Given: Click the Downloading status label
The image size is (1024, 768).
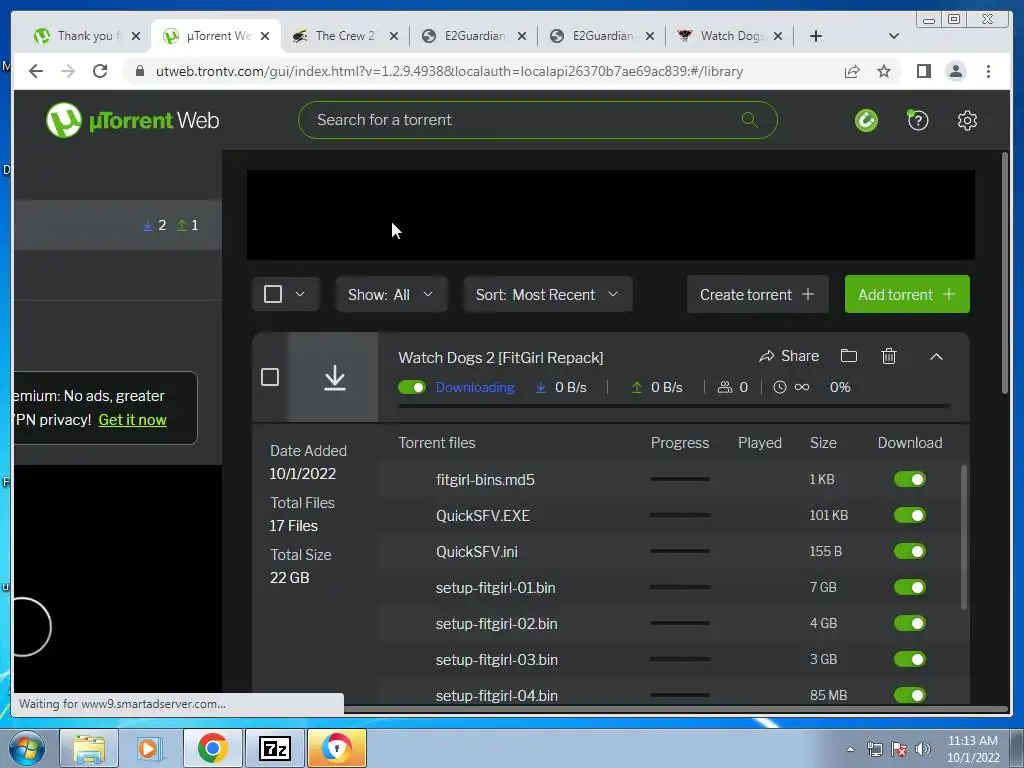Looking at the screenshot, I should click(475, 387).
